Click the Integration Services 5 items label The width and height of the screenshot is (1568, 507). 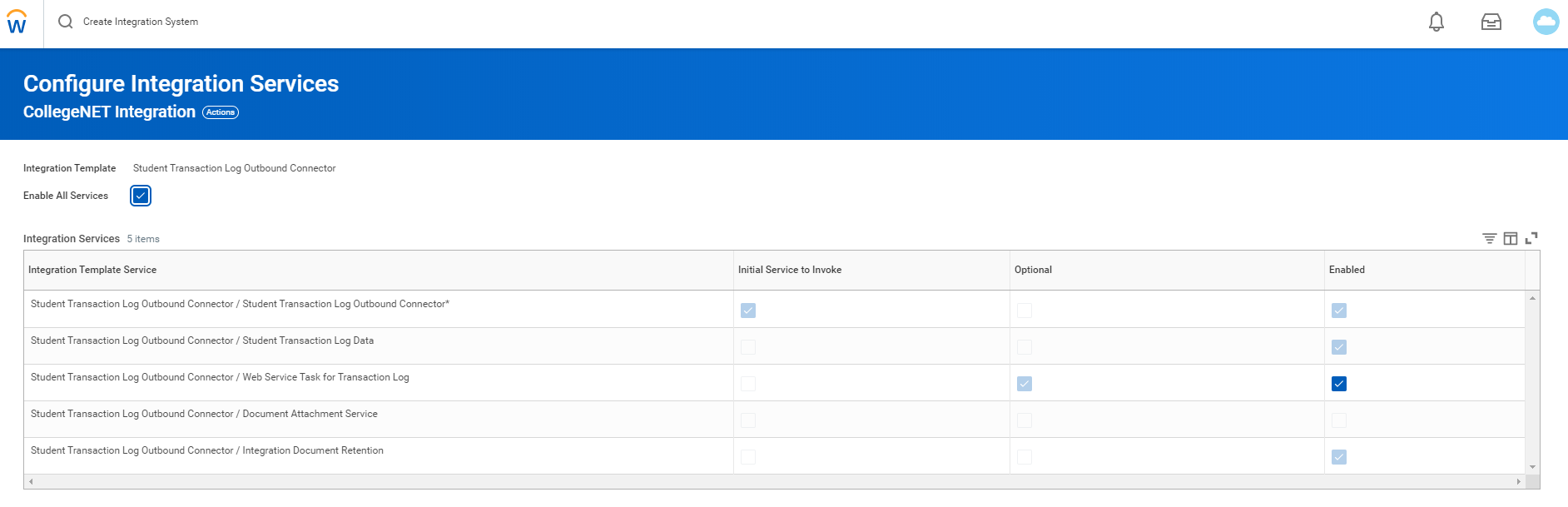pyautogui.click(x=92, y=239)
